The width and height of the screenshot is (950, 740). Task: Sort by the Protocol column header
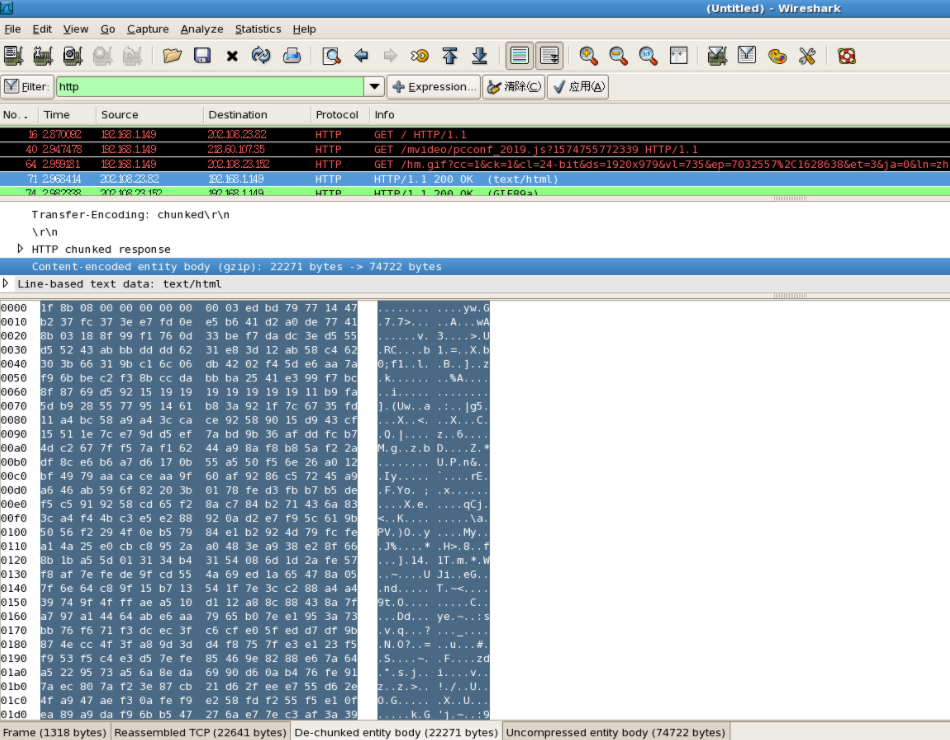point(339,115)
